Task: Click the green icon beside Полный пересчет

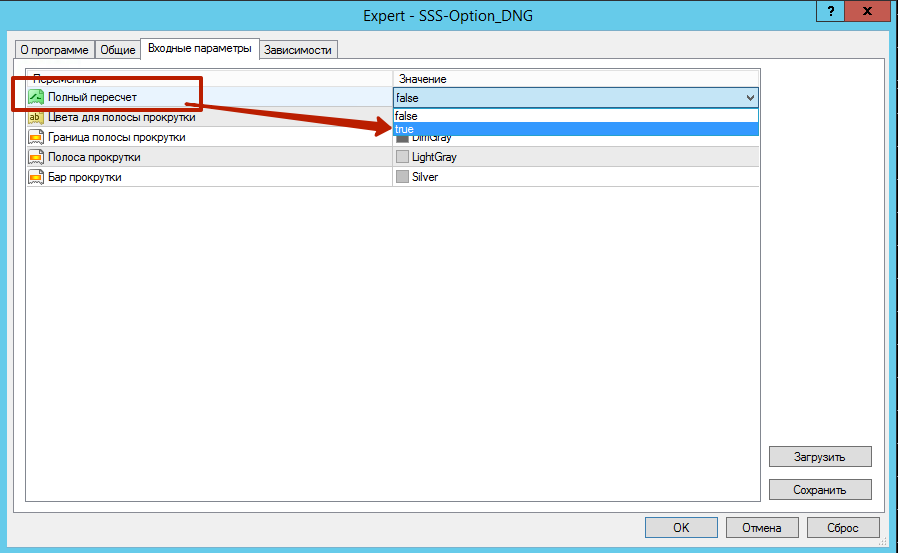Action: 36,97
